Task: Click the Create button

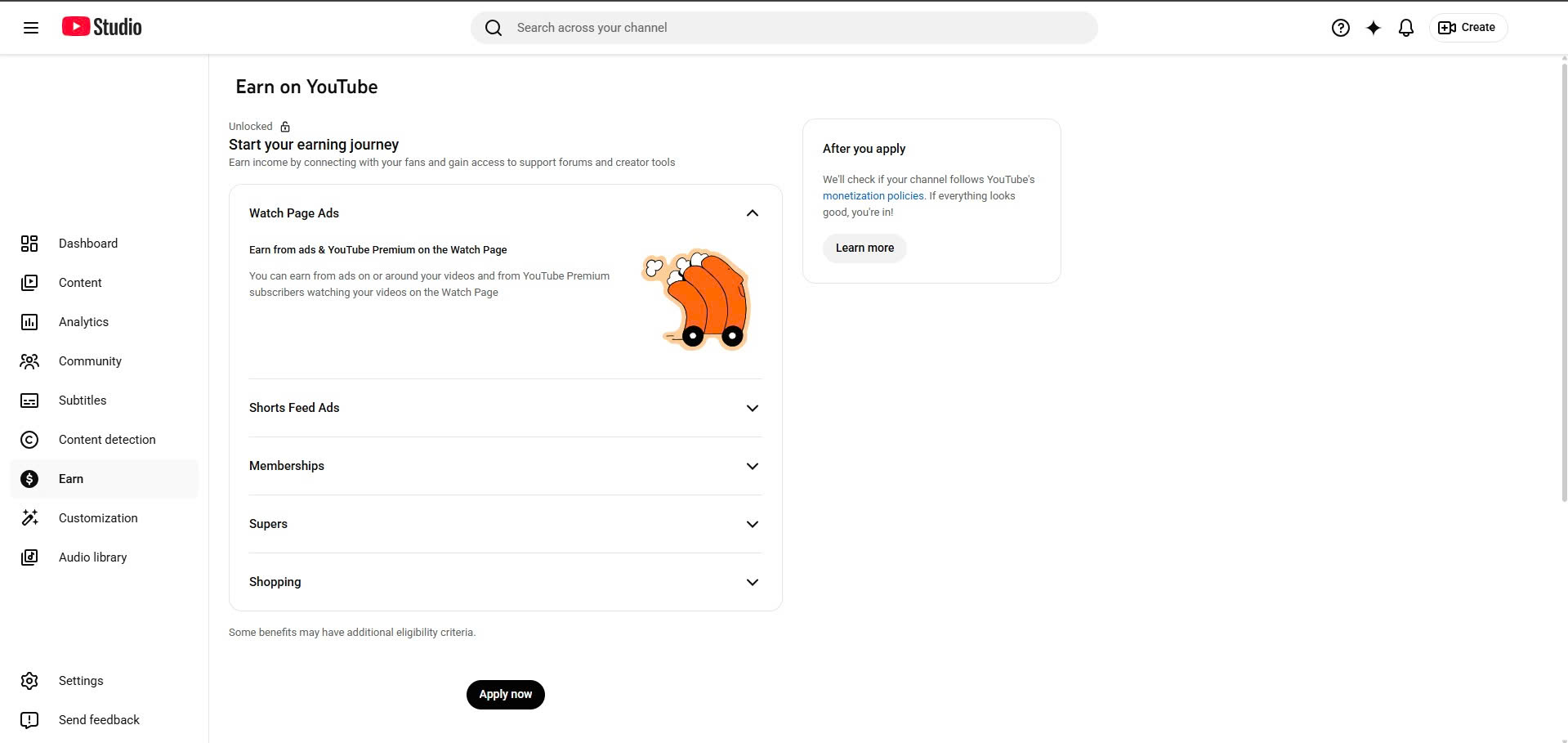Action: pos(1468,28)
